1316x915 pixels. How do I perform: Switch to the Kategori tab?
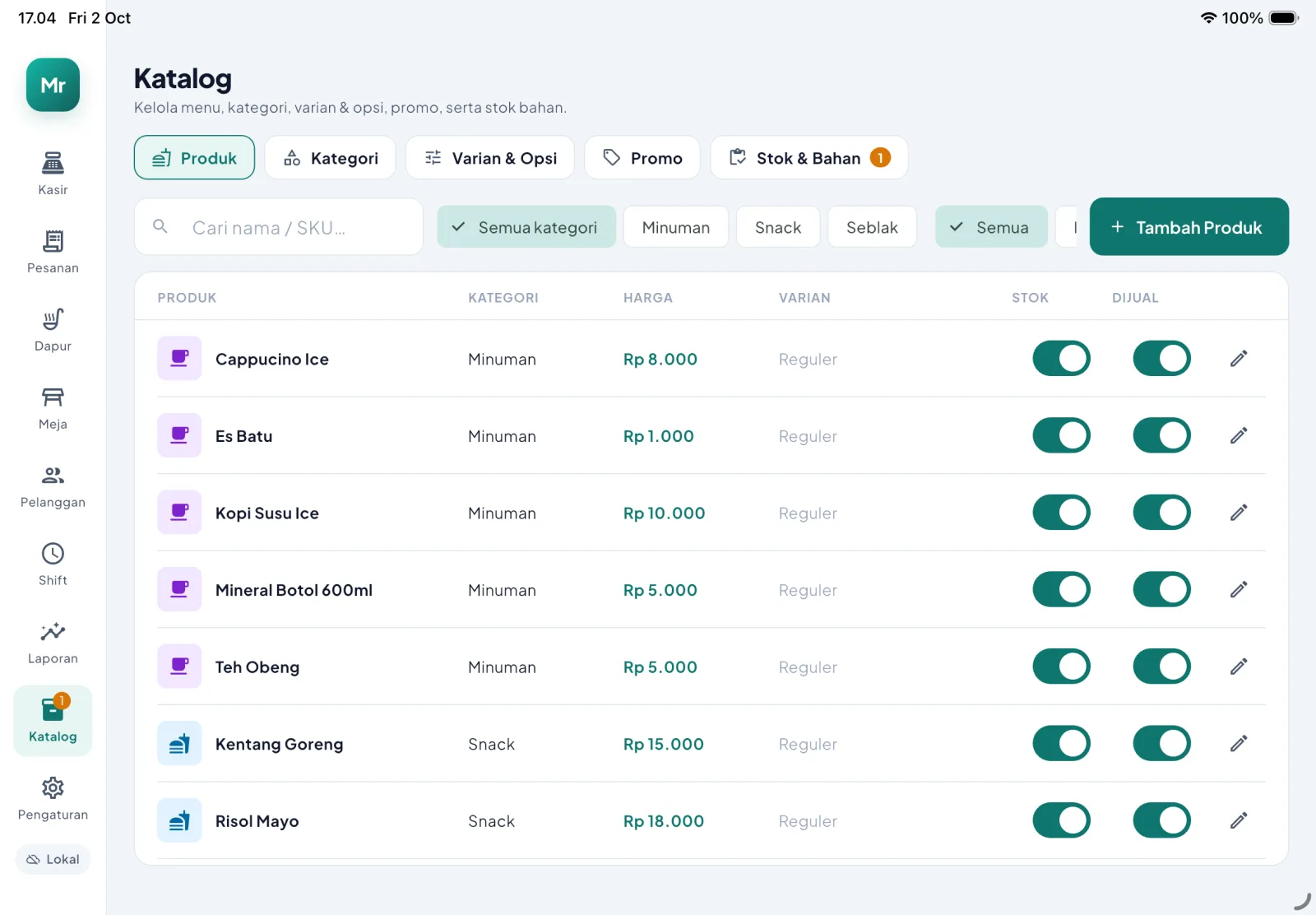[x=330, y=158]
